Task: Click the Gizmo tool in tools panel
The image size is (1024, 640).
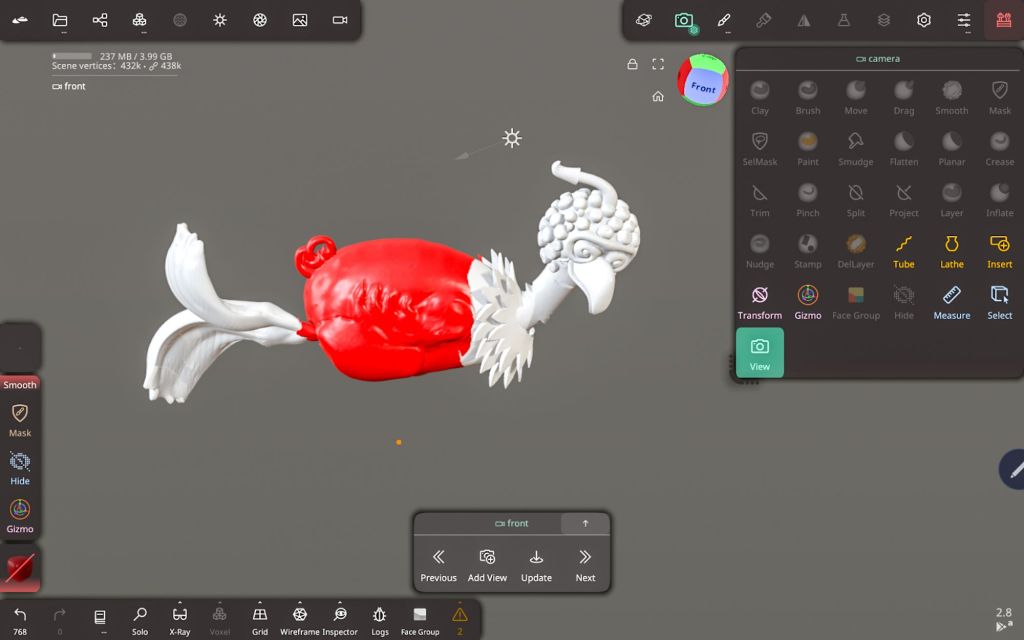Action: [x=807, y=301]
